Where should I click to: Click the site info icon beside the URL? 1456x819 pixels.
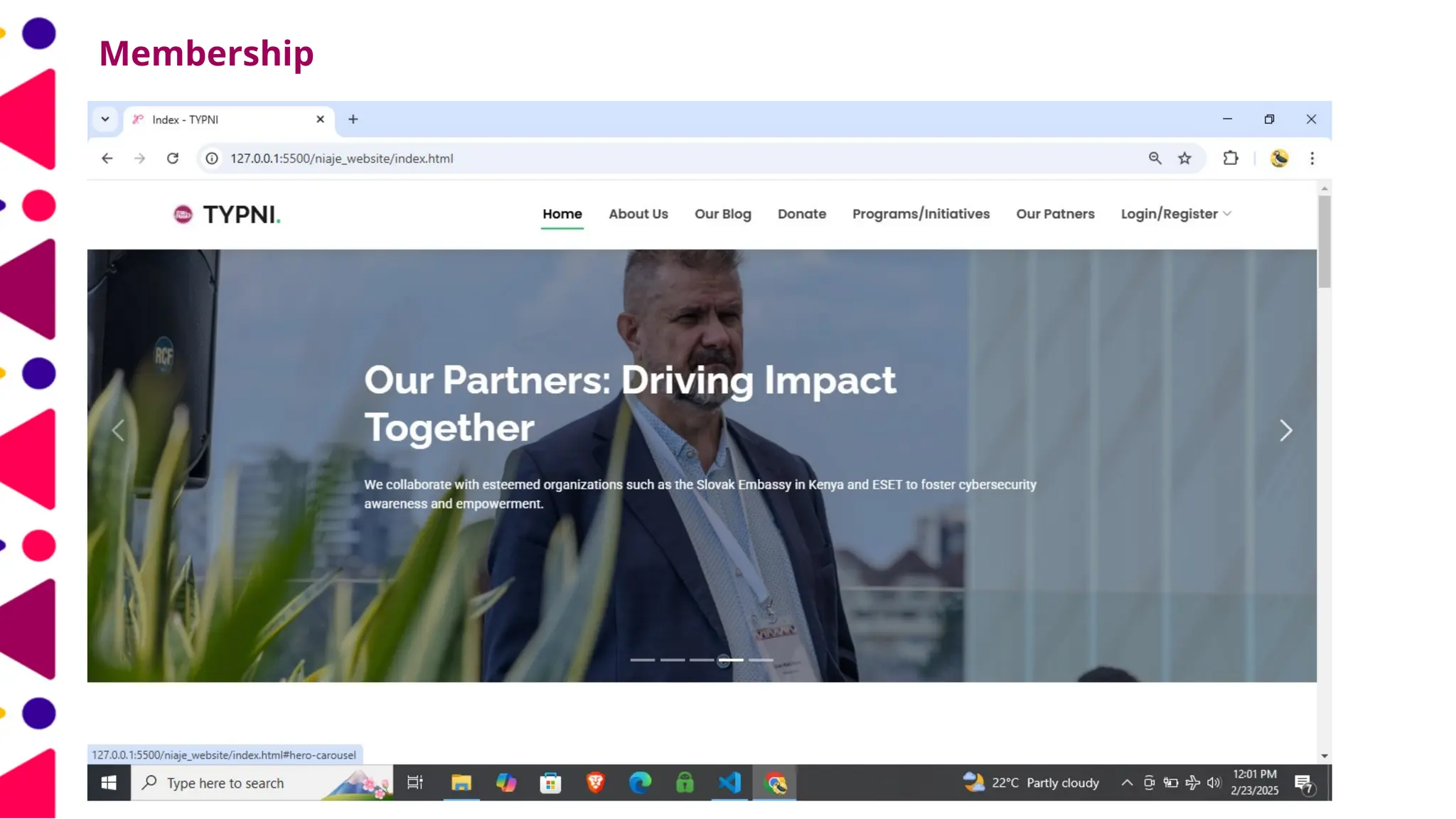point(212,159)
